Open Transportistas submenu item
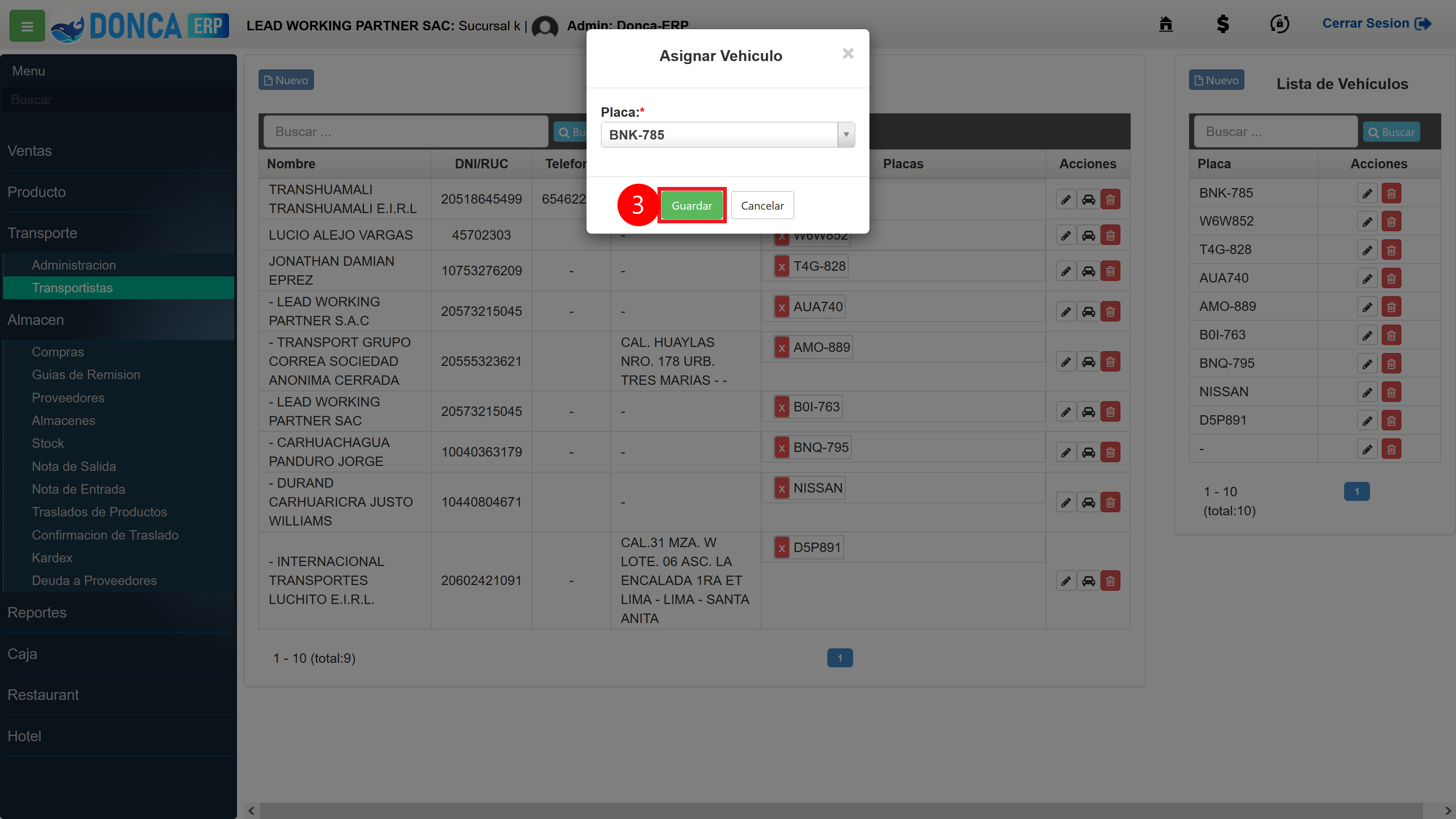The width and height of the screenshot is (1456, 819). [x=118, y=288]
